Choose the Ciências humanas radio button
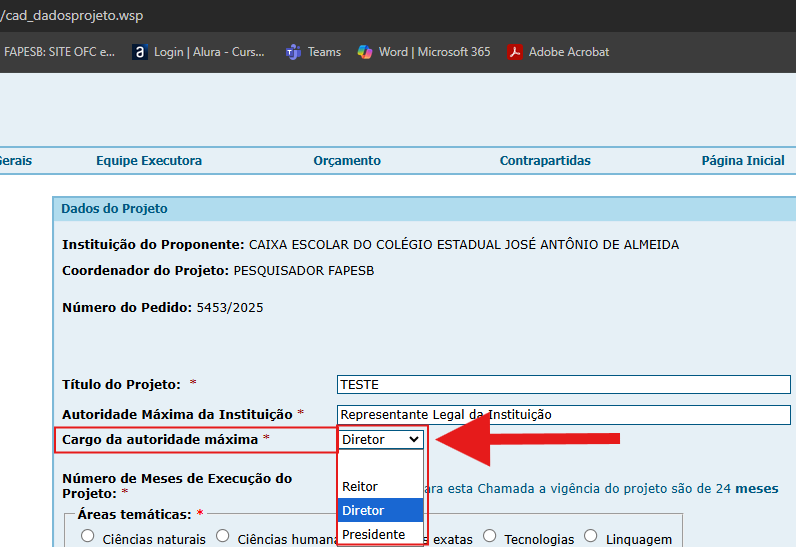Screen dimensions: 796x547 [223, 537]
